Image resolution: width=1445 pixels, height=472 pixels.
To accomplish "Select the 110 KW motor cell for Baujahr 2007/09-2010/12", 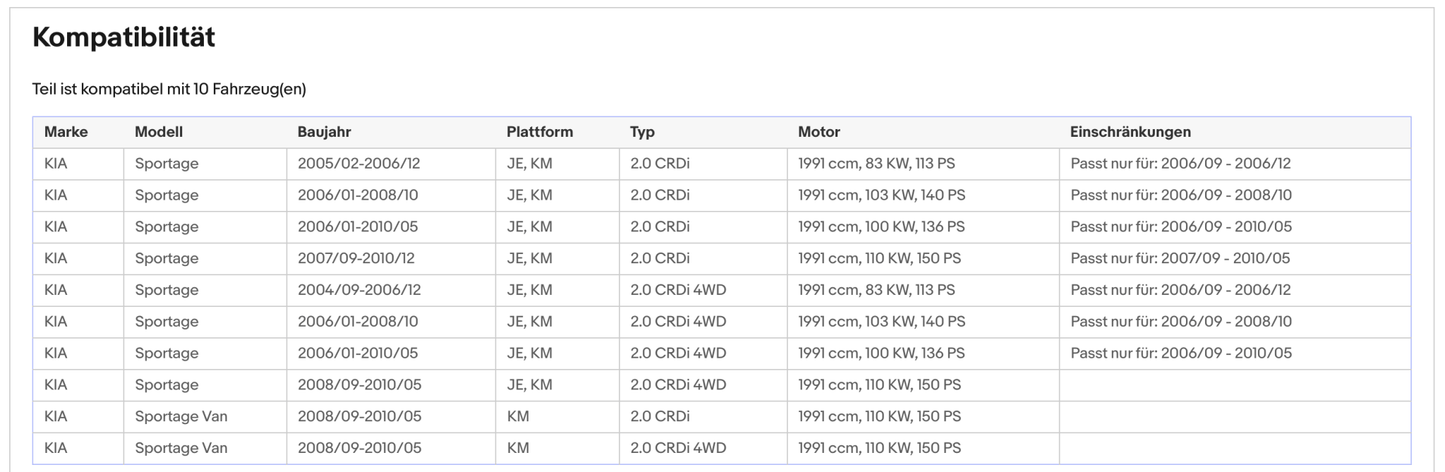I will 879,258.
